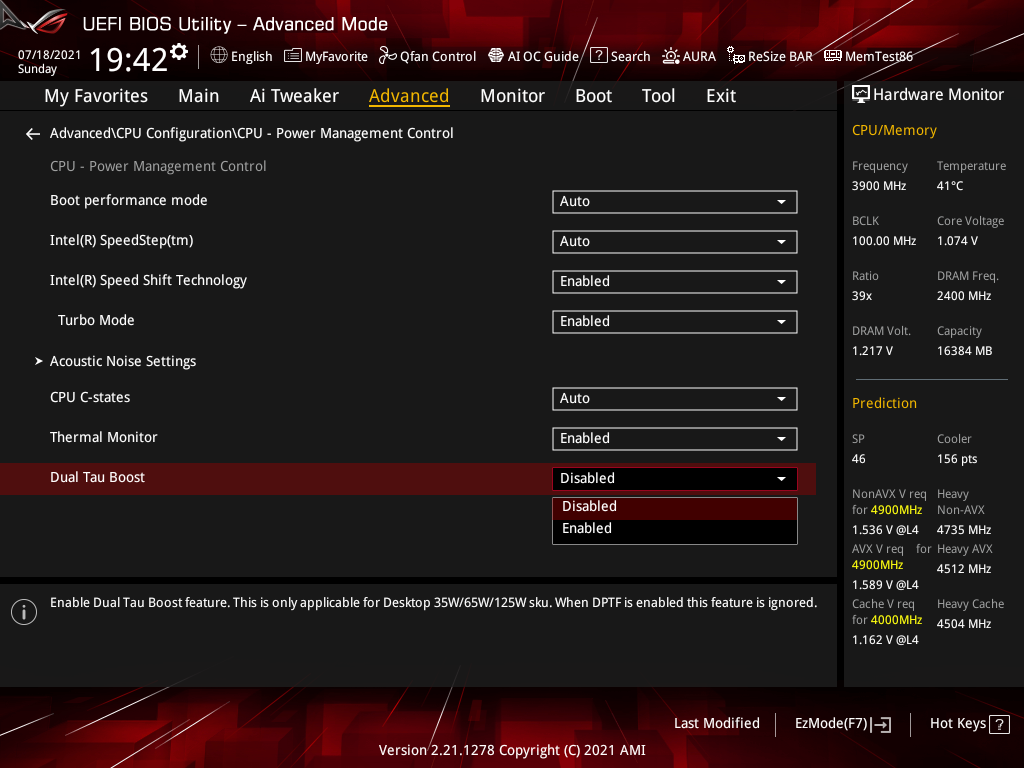
Task: Open the Intel SpeedStep dropdown selector
Action: tap(674, 241)
